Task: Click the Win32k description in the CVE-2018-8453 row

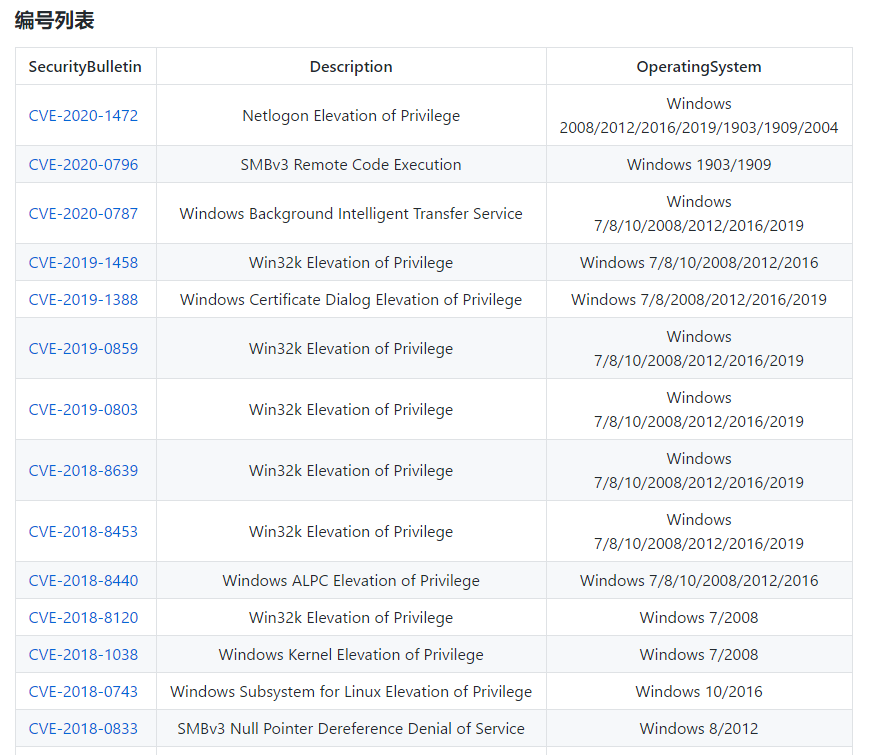Action: tap(351, 531)
